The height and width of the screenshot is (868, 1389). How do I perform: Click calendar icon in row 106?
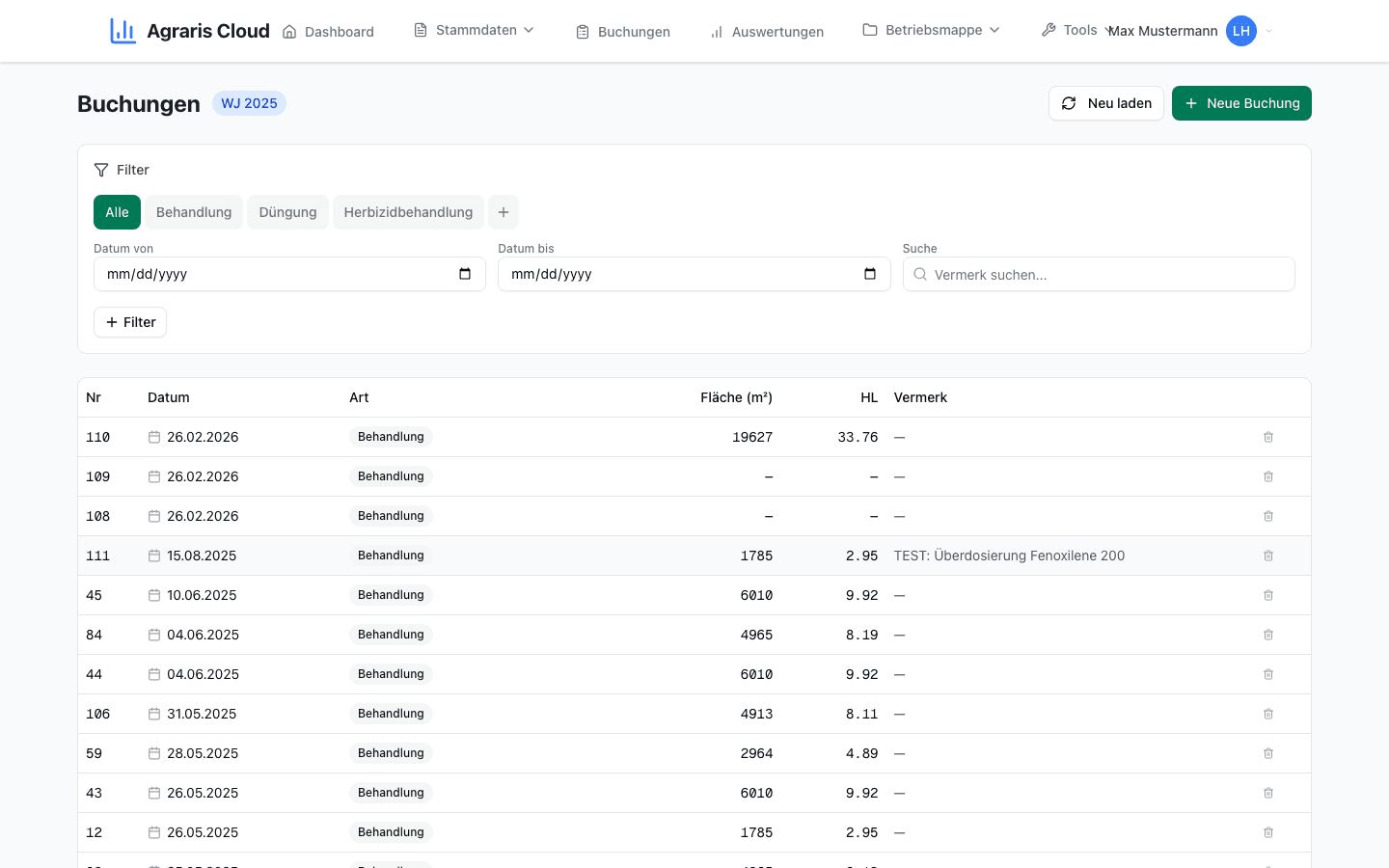pyautogui.click(x=154, y=714)
